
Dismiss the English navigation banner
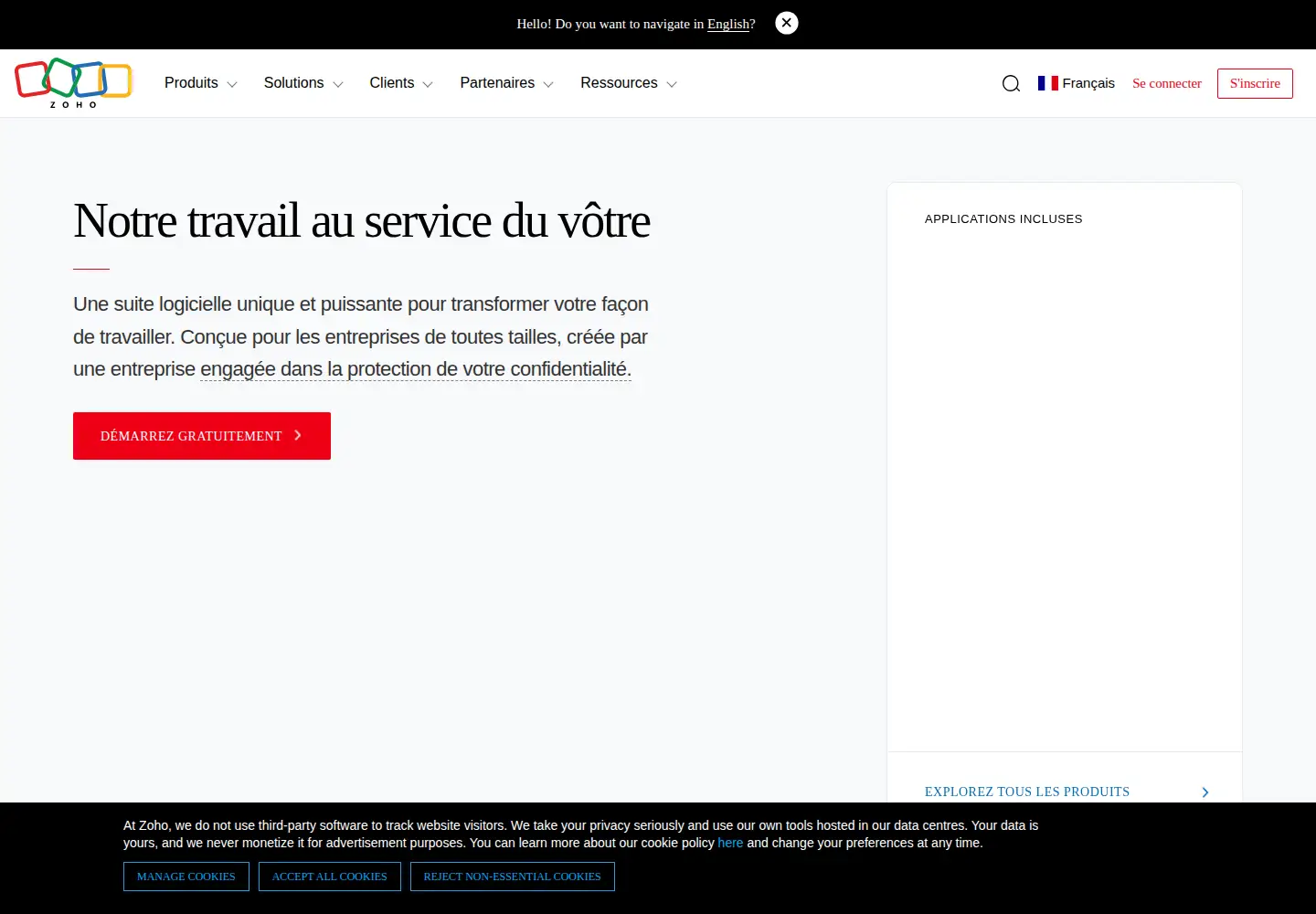click(787, 23)
